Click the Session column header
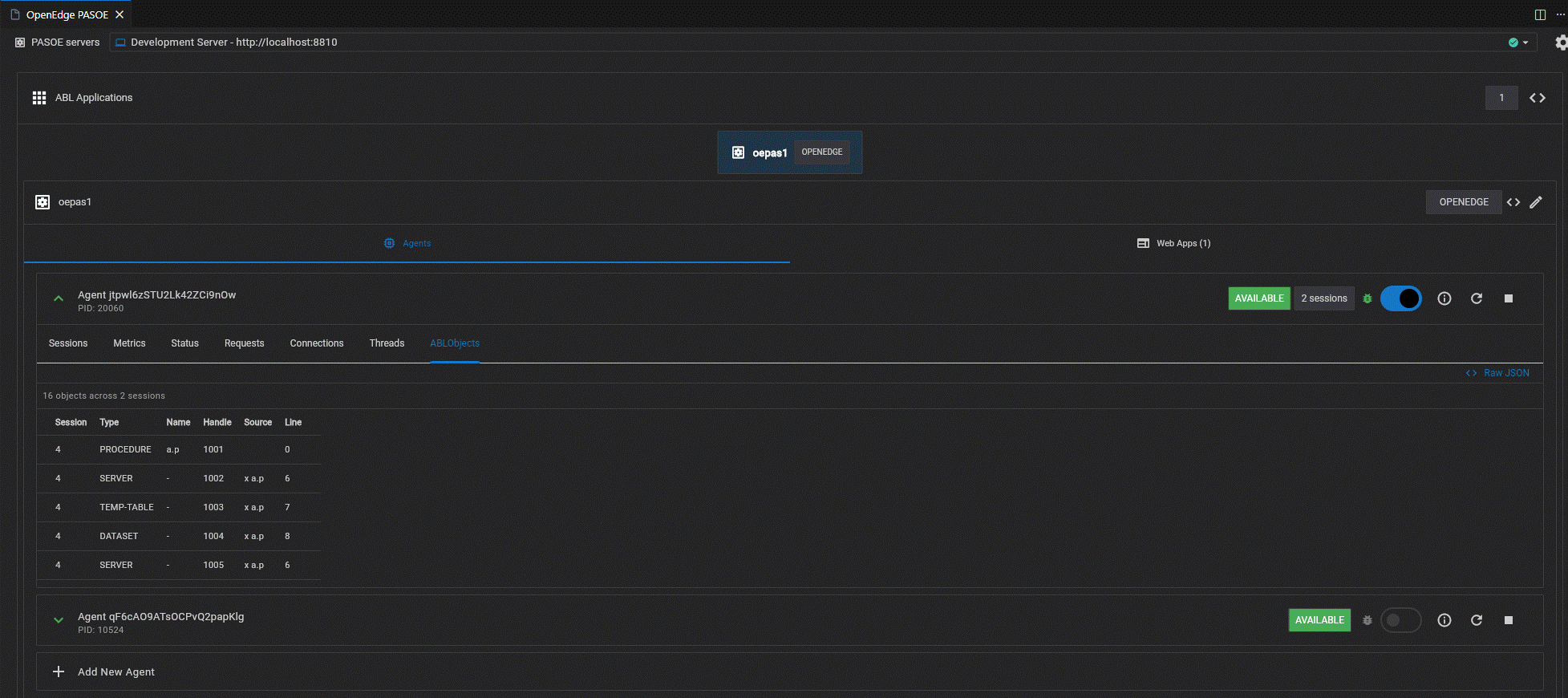The height and width of the screenshot is (698, 1568). [x=71, y=422]
